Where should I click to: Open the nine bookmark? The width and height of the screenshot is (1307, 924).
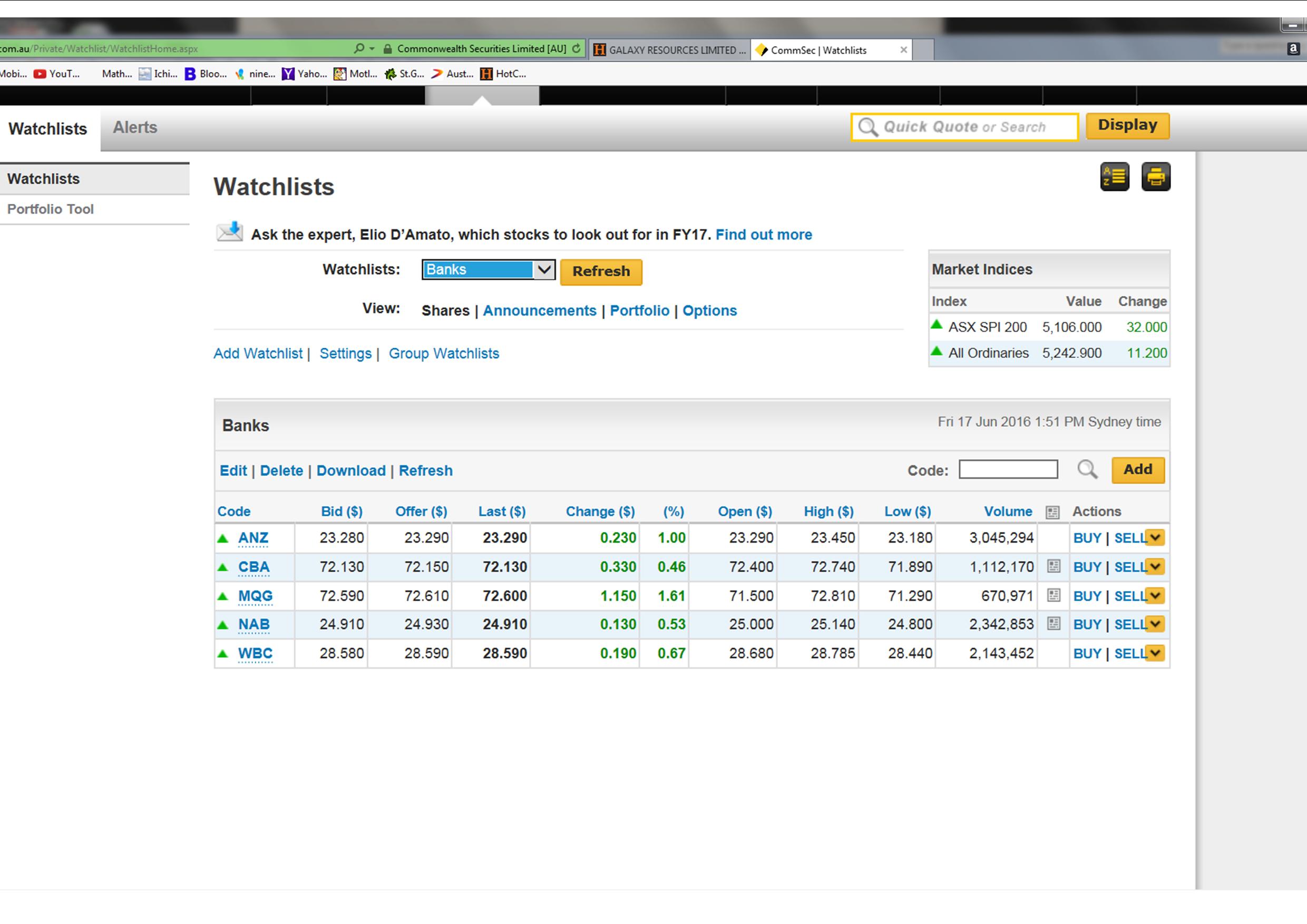point(256,73)
